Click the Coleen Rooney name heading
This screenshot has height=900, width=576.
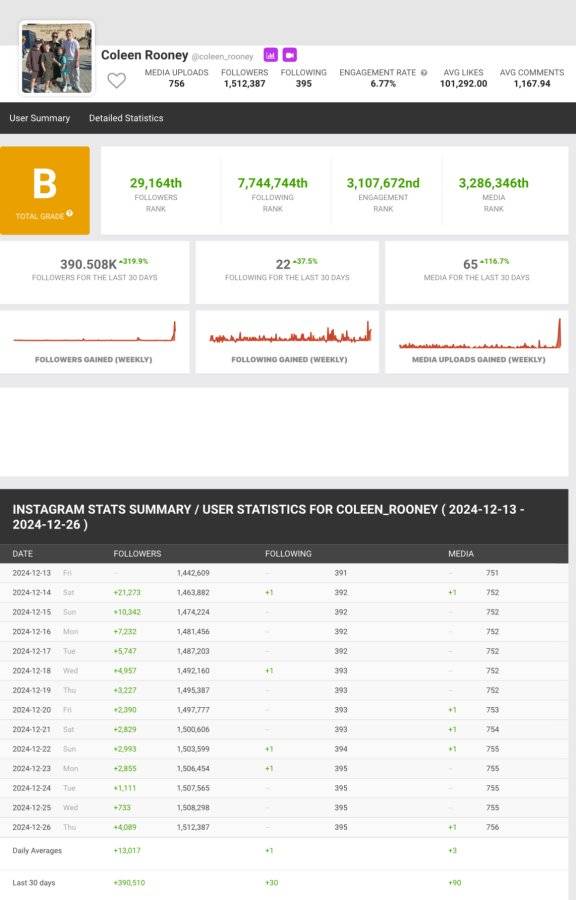pos(145,55)
